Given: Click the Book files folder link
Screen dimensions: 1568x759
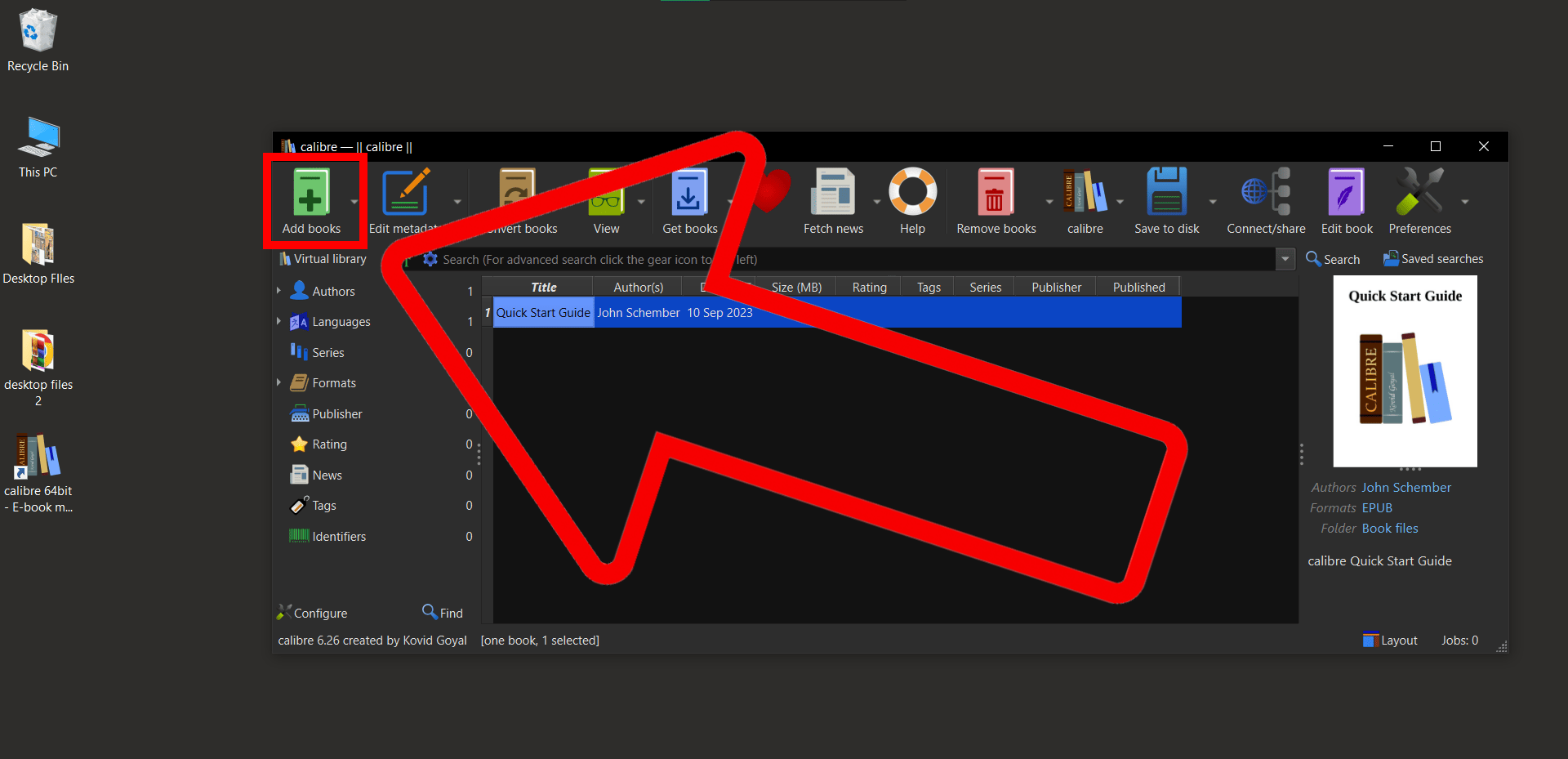Looking at the screenshot, I should coord(1388,529).
